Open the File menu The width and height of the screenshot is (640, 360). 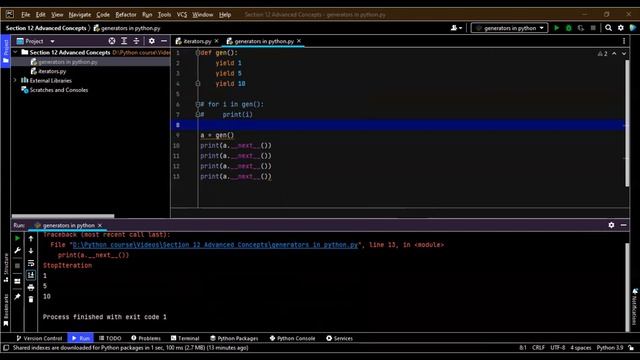(25, 14)
